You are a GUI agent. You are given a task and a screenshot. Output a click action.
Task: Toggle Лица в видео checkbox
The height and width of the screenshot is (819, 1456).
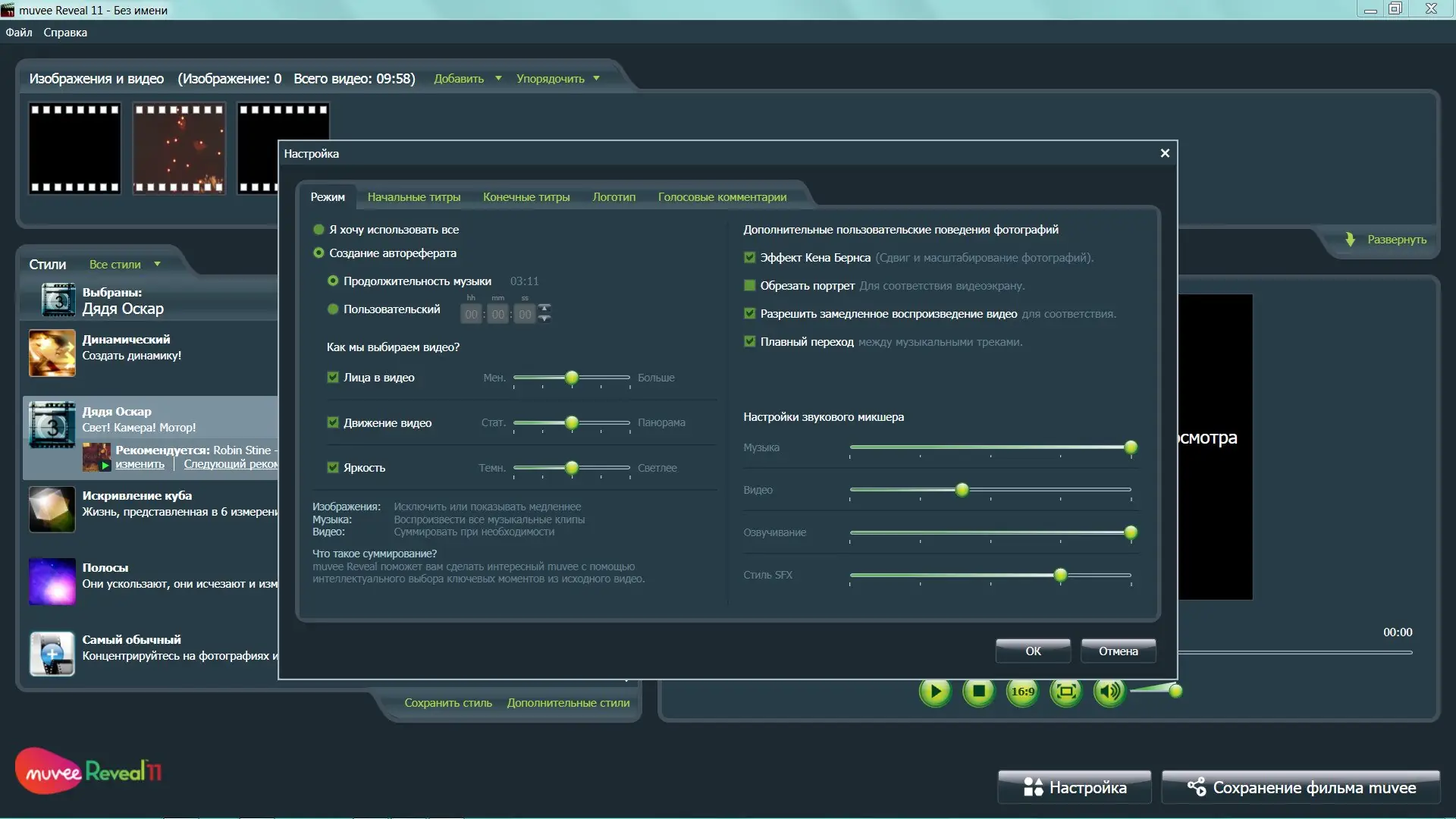(333, 378)
